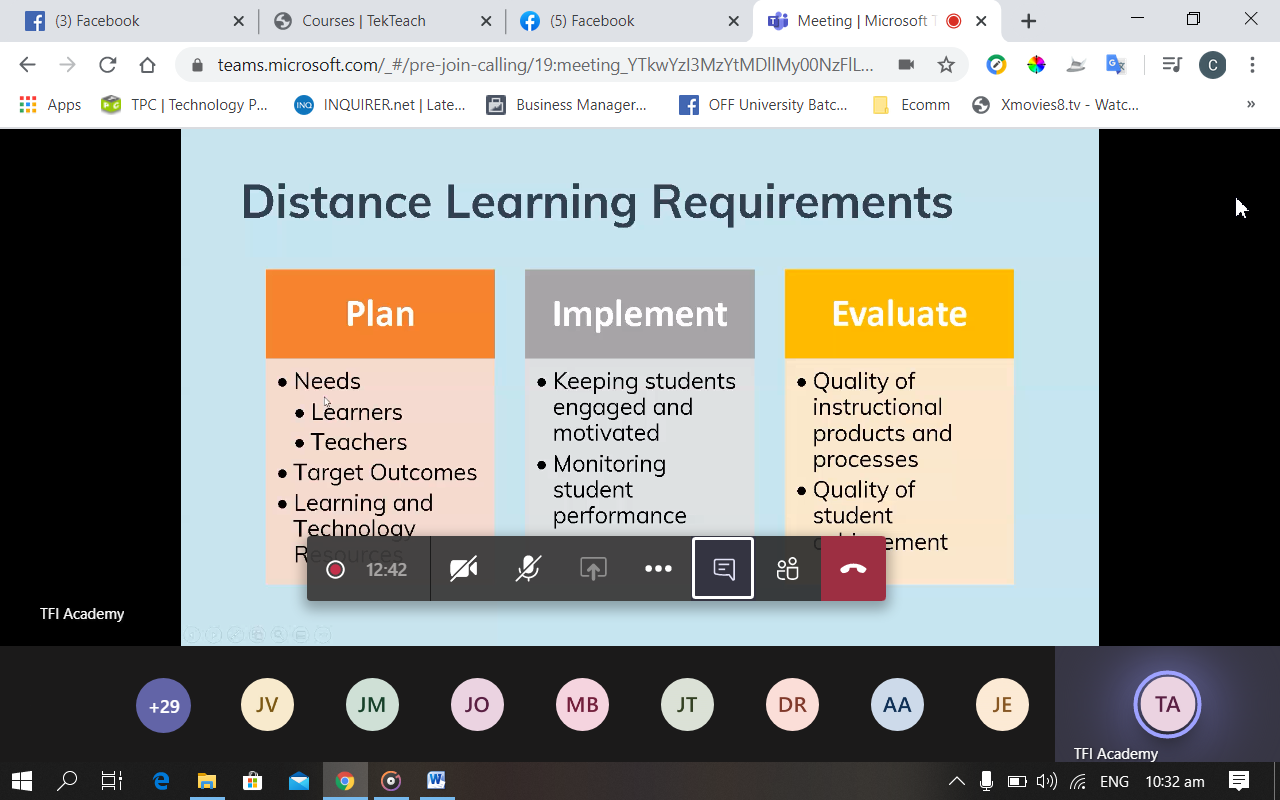Click the bookmarks overflow chevron
Image resolution: width=1280 pixels, height=800 pixels.
point(1251,104)
